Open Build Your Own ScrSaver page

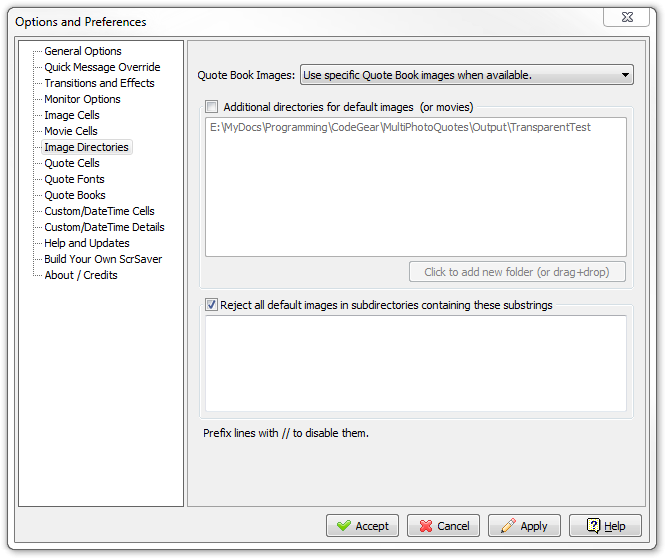click(103, 259)
